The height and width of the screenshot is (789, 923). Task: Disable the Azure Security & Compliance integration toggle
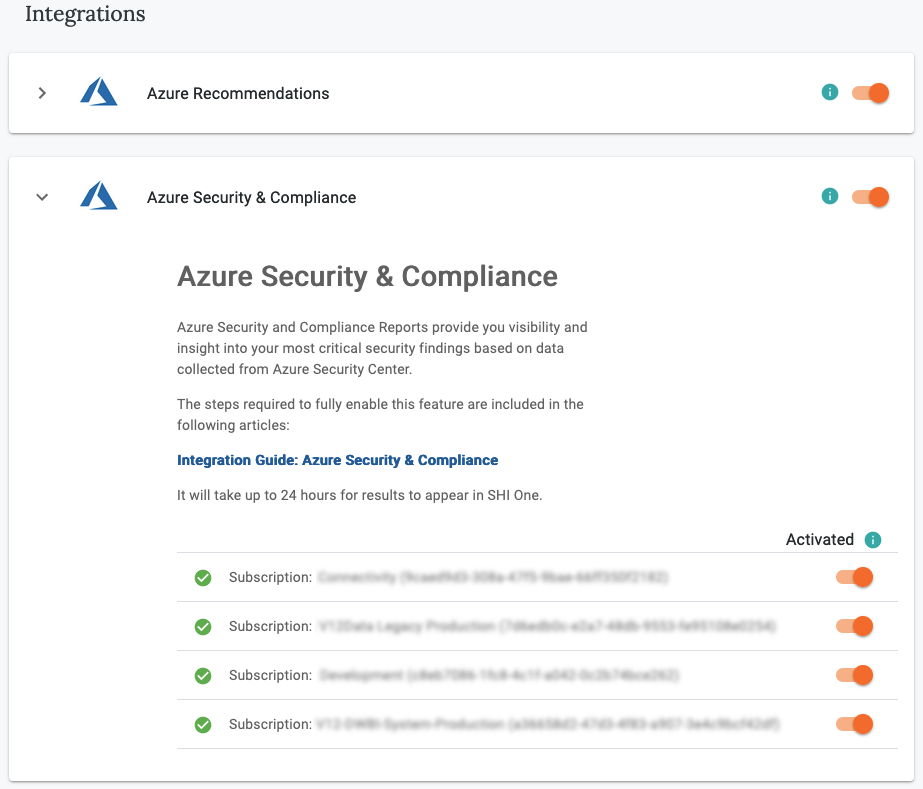pyautogui.click(x=869, y=196)
